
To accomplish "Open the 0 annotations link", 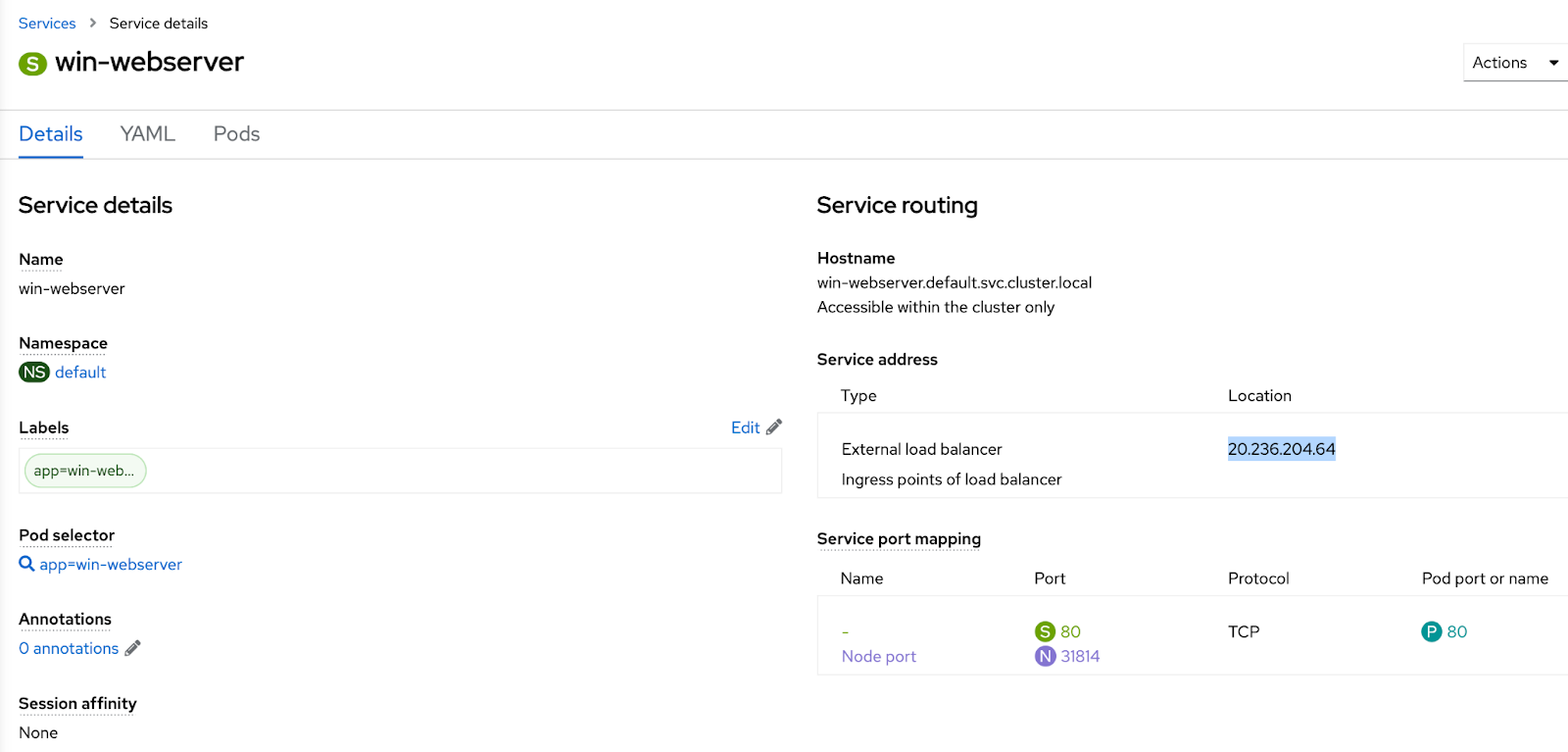I will pos(69,648).
